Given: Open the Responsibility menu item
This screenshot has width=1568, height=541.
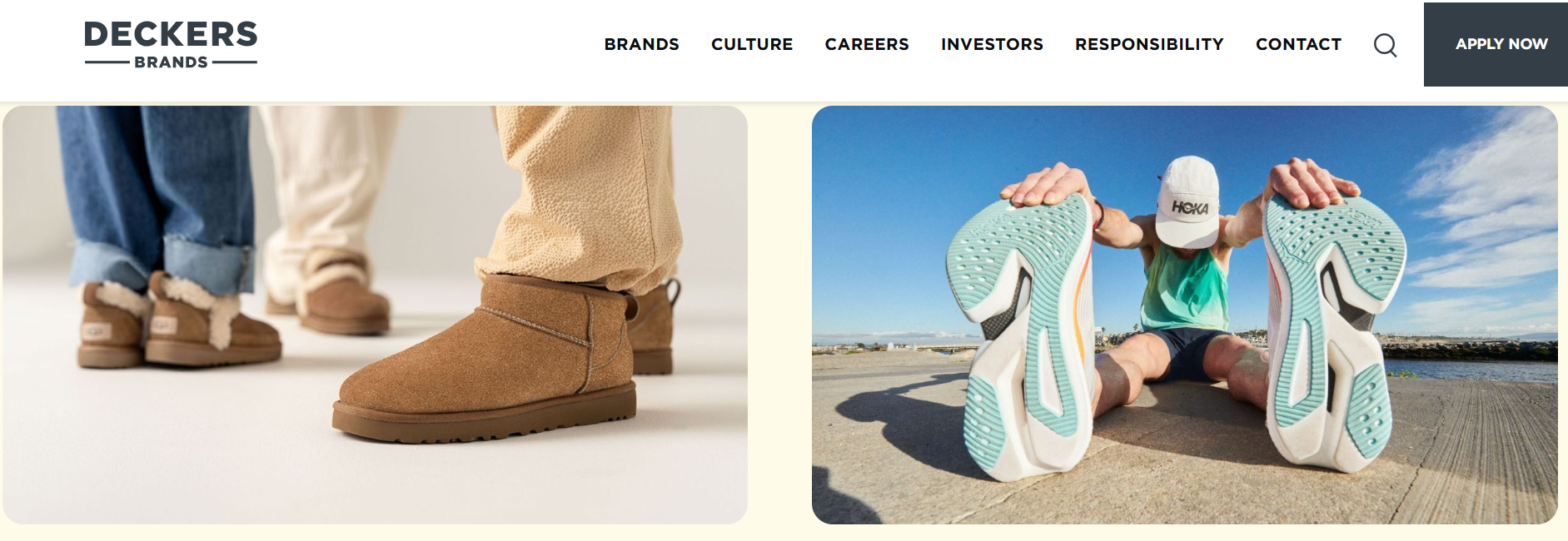Looking at the screenshot, I should point(1149,44).
